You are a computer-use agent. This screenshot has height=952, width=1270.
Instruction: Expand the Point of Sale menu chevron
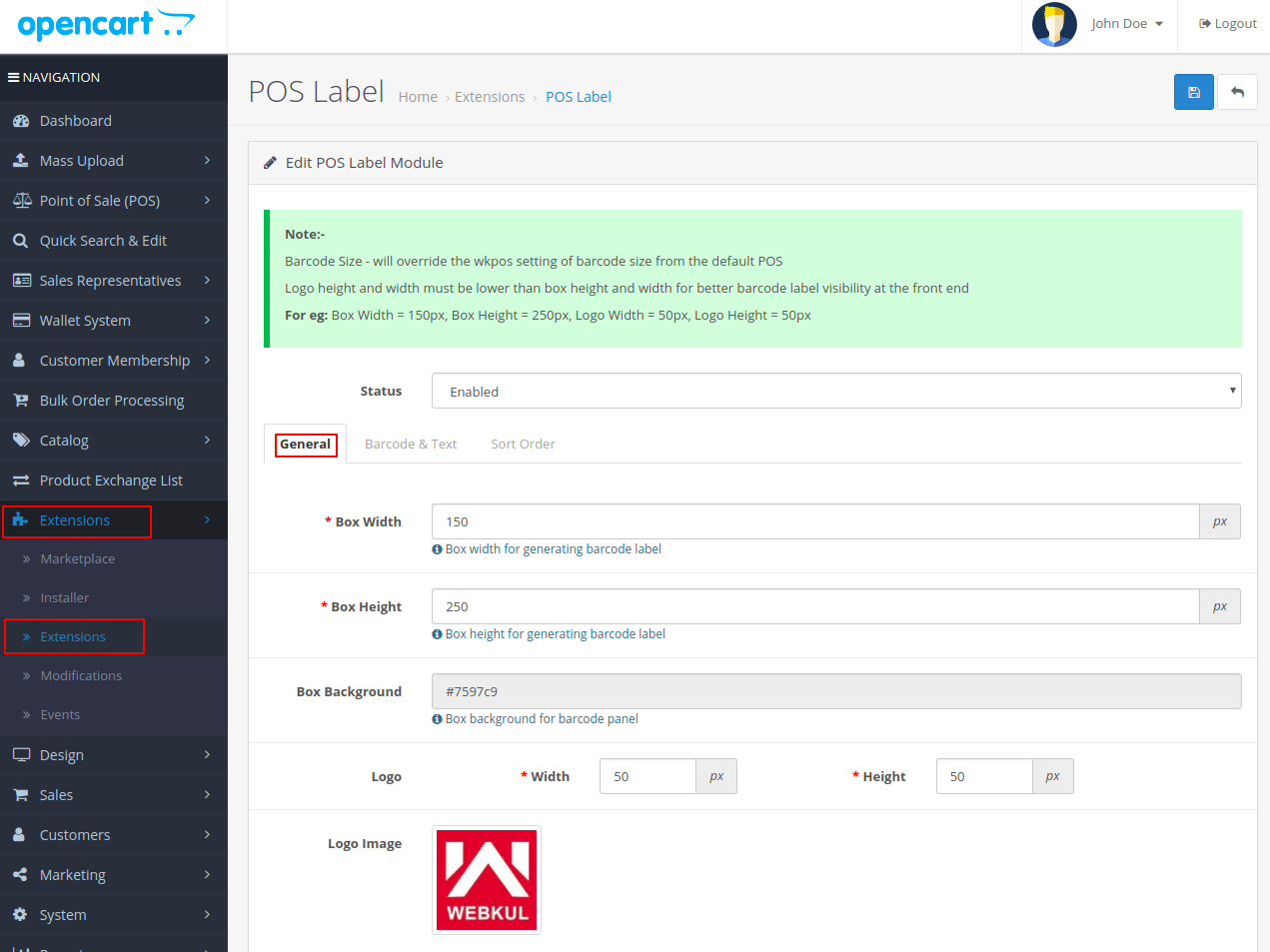click(207, 200)
